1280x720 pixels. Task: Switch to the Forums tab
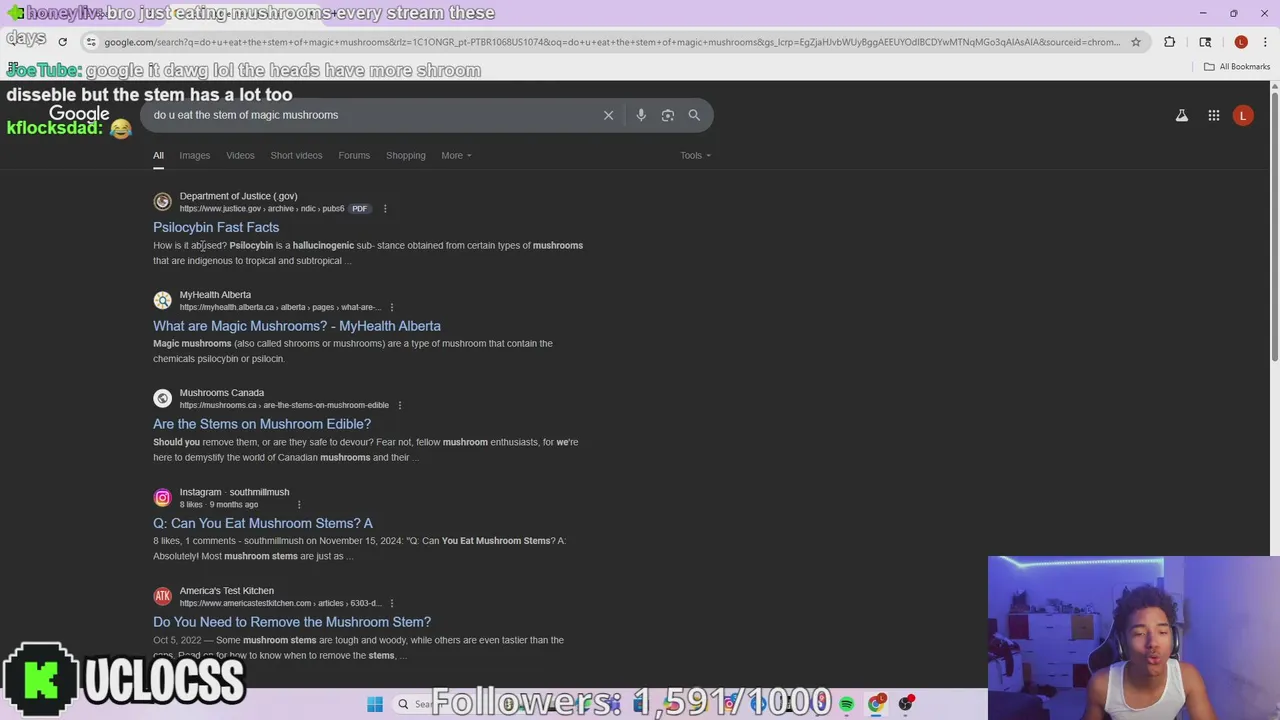pyautogui.click(x=354, y=155)
